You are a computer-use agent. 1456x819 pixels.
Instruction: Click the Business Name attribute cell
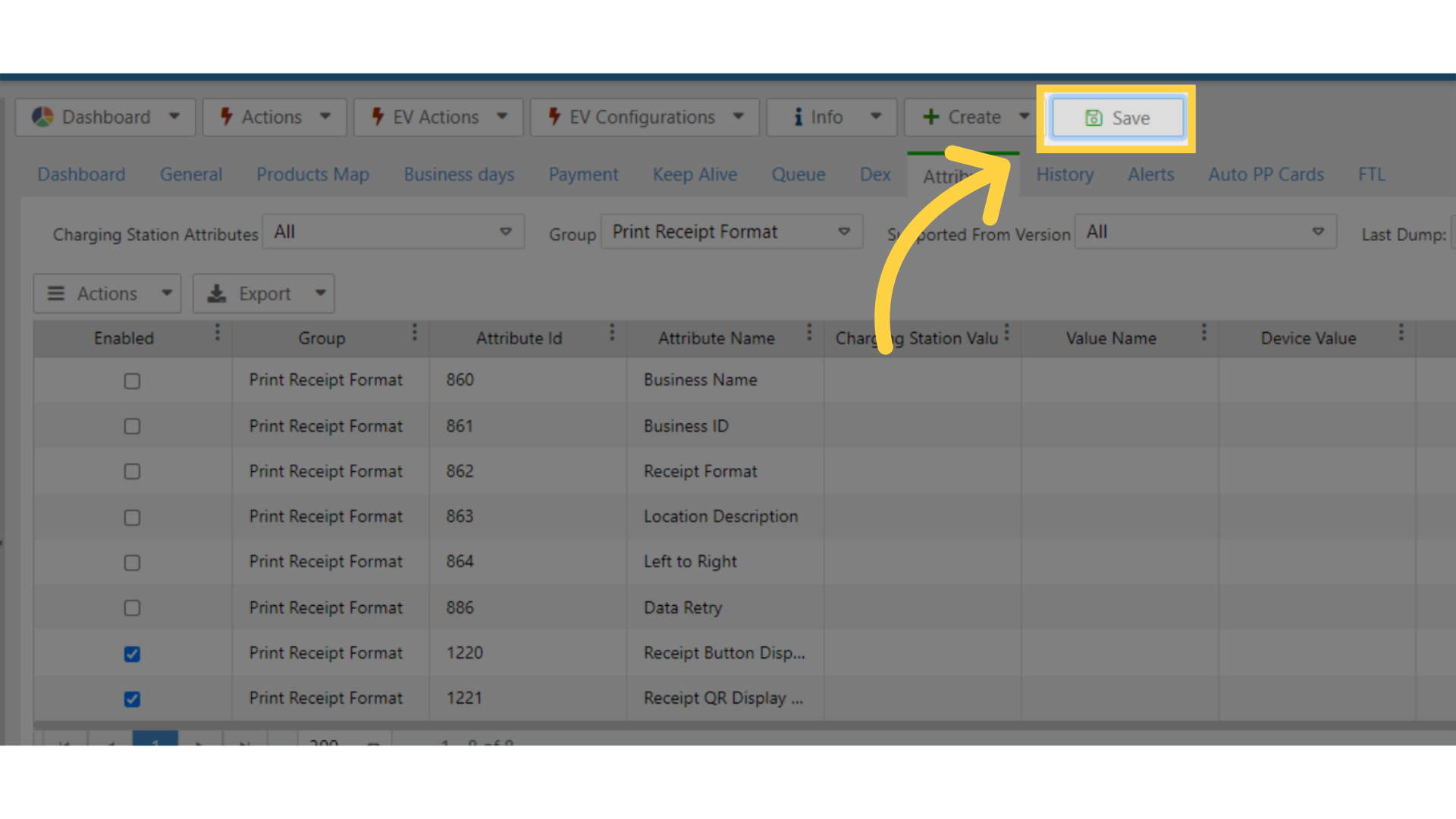(725, 380)
